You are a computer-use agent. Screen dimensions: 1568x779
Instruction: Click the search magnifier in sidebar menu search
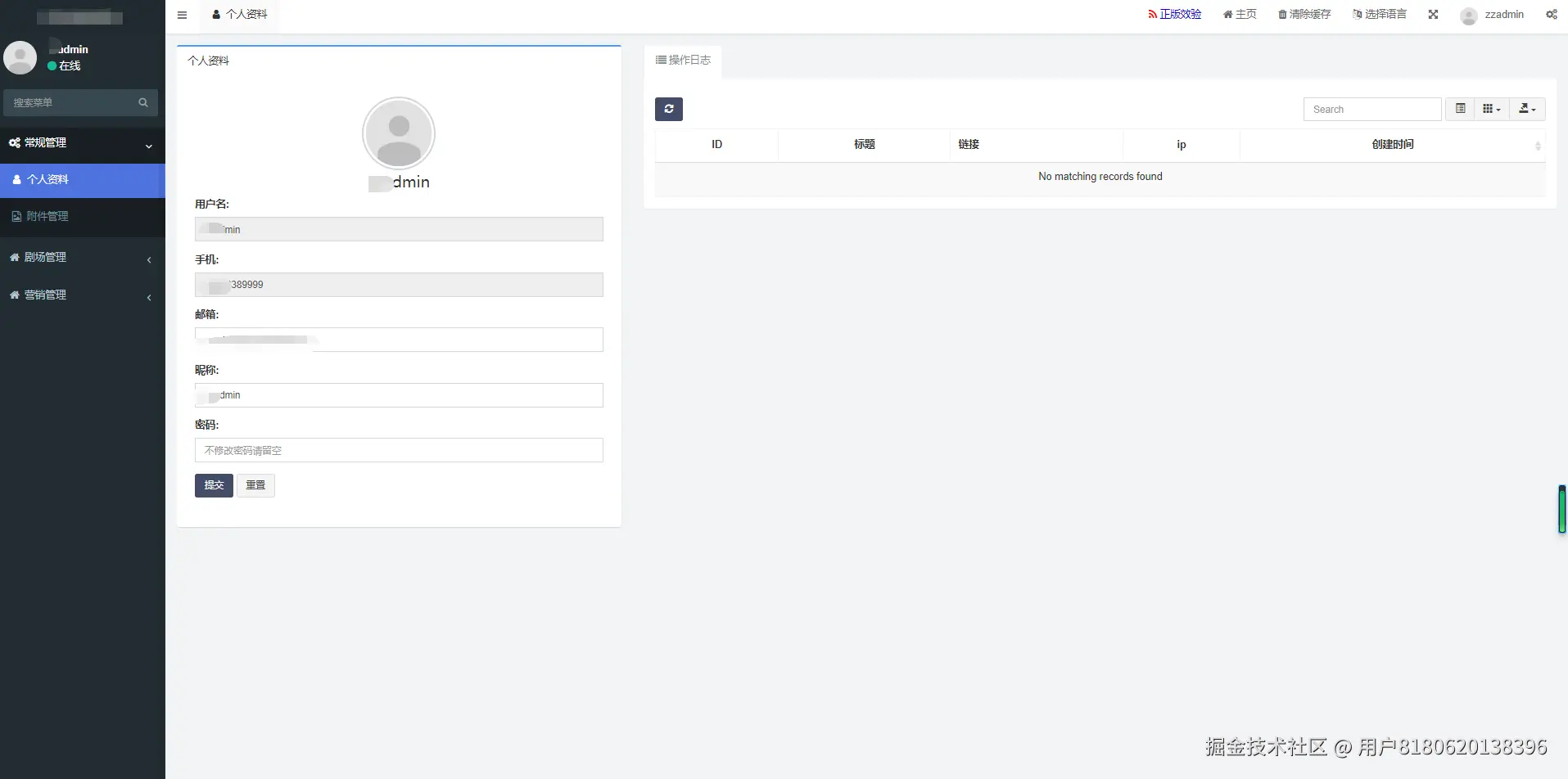[143, 102]
